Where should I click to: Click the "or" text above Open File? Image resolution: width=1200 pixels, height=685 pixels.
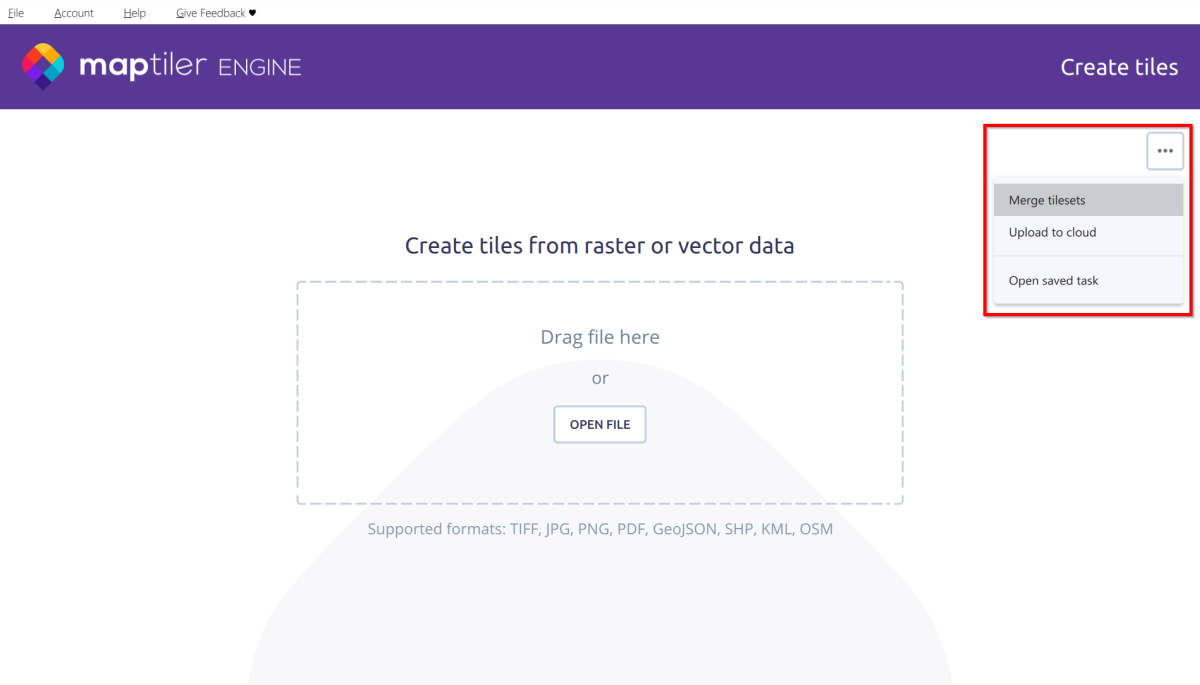600,378
